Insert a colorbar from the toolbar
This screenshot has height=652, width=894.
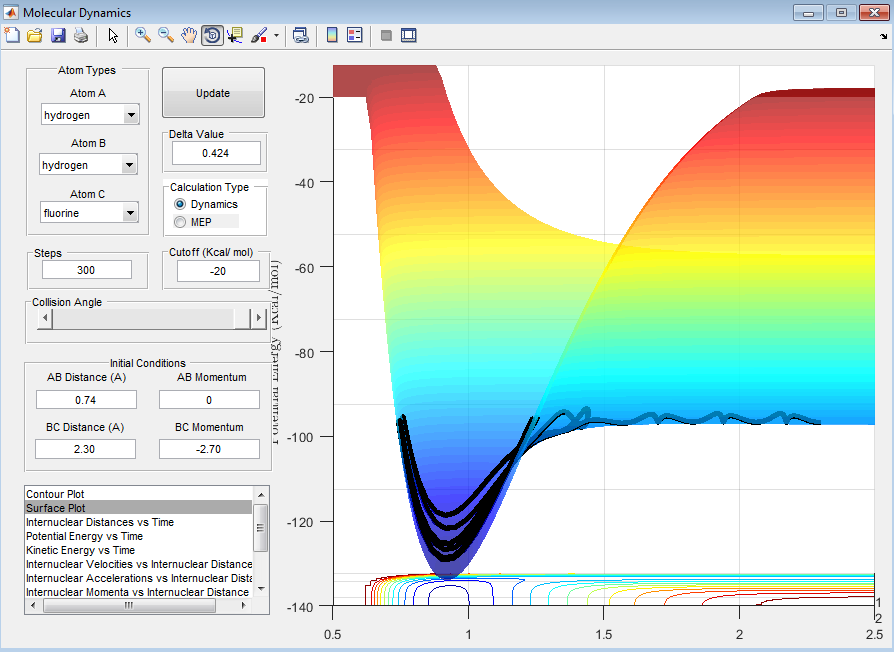(x=332, y=35)
